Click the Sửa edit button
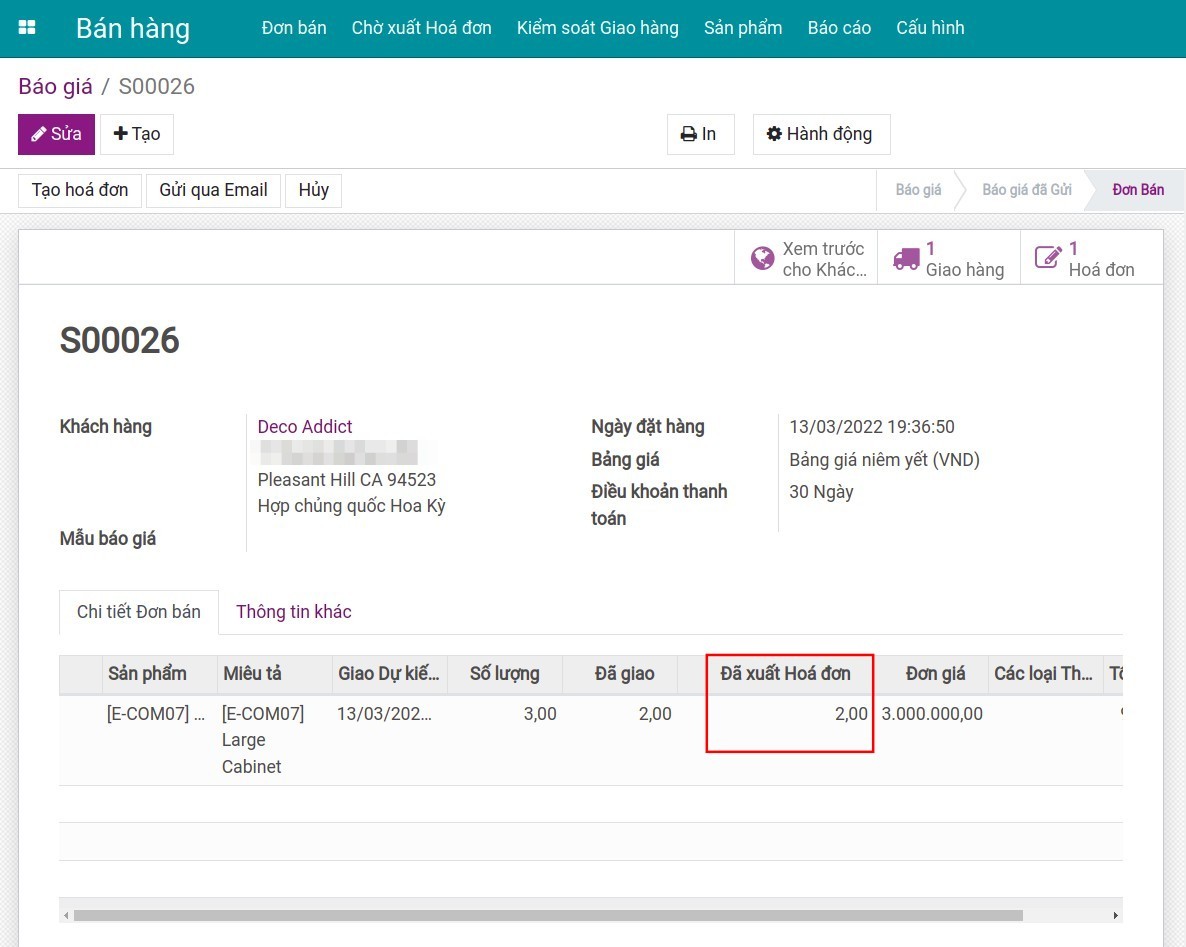1186x947 pixels. pos(57,134)
